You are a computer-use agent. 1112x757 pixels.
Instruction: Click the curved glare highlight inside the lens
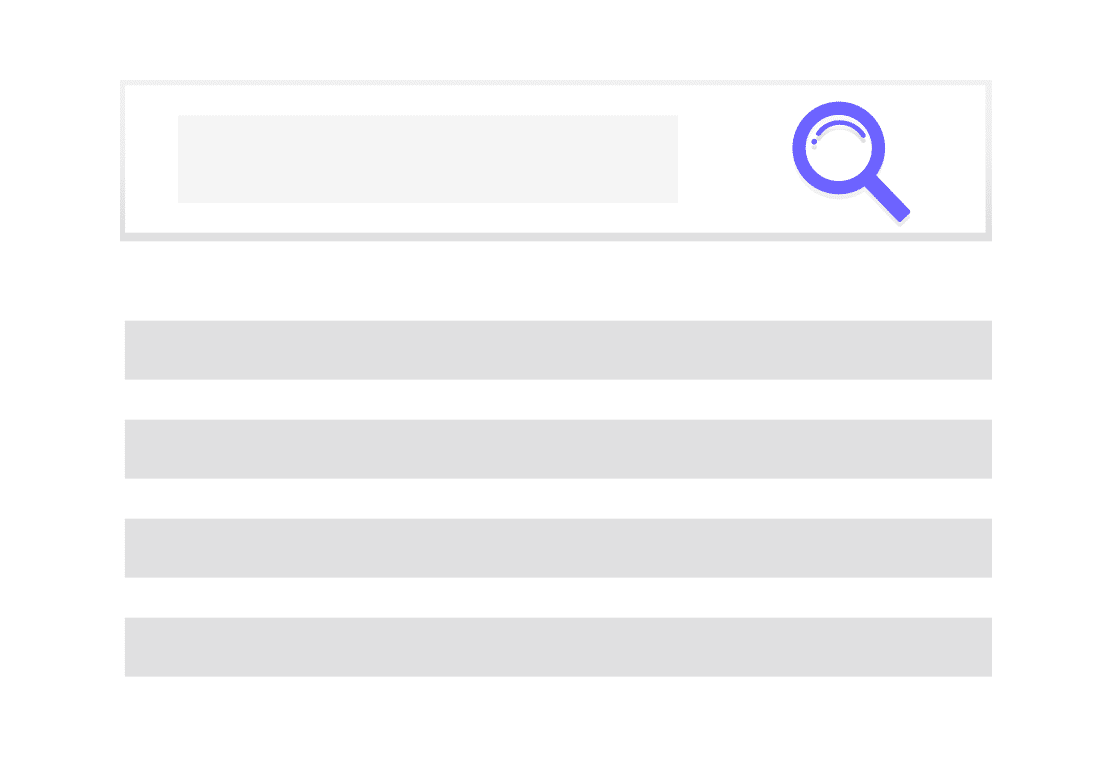tap(840, 128)
